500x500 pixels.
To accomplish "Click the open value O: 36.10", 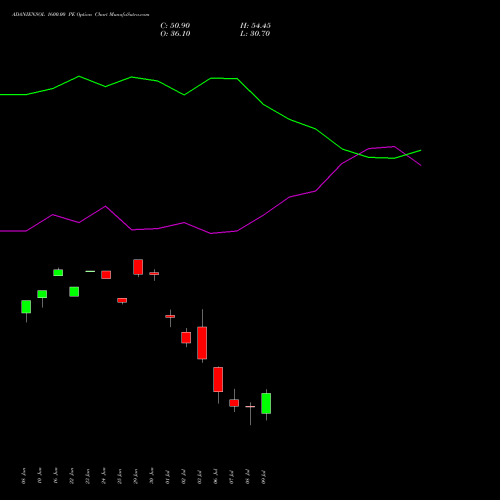I will coord(175,34).
